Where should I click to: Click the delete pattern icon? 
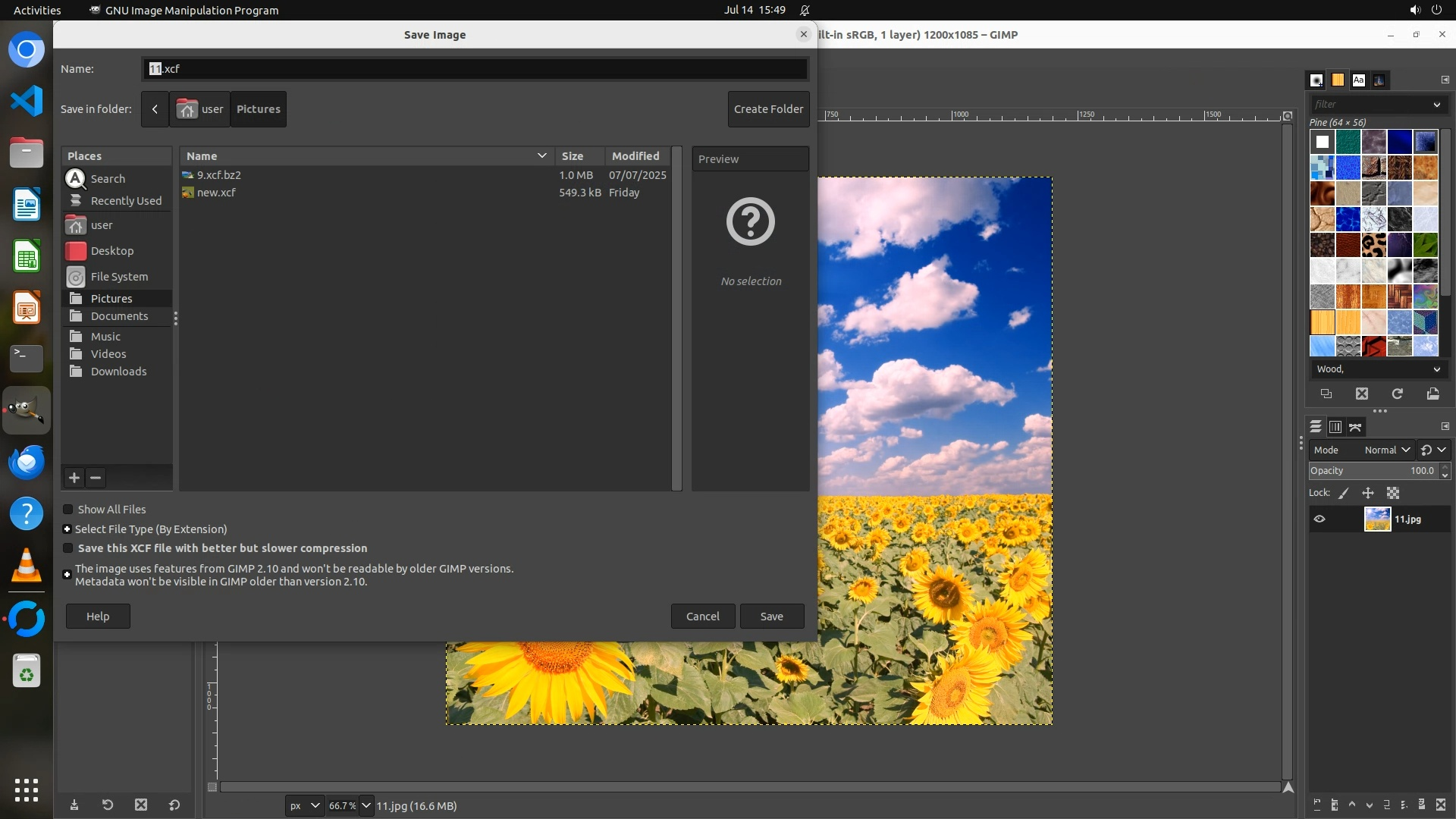tap(1362, 394)
